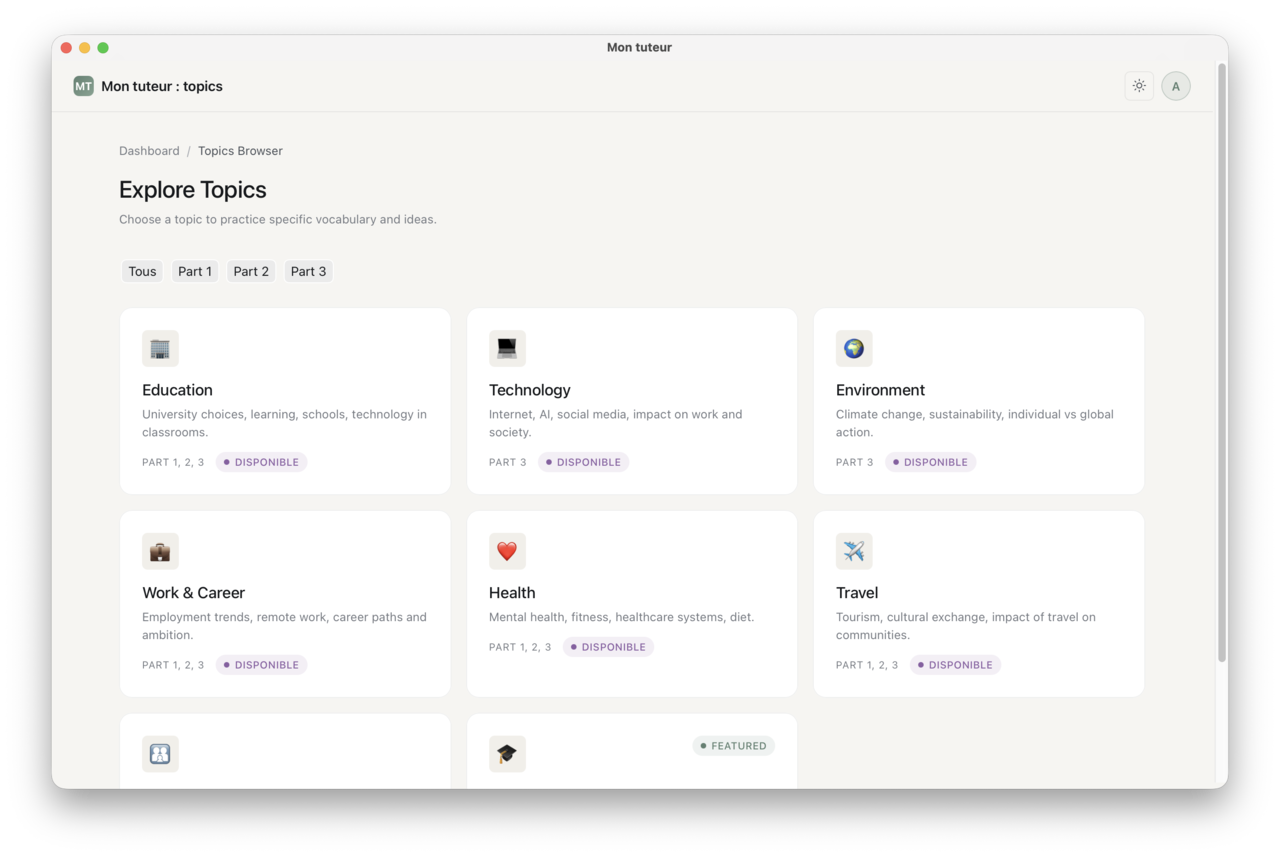Open the Technology topic title
The width and height of the screenshot is (1280, 857).
tap(530, 390)
